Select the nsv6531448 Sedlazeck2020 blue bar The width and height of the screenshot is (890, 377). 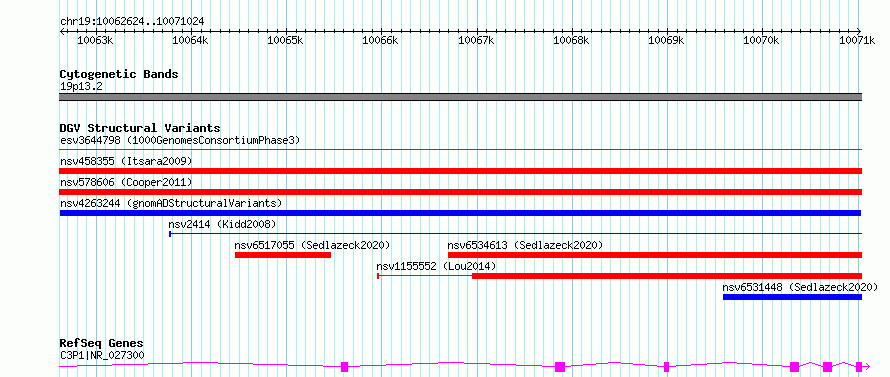792,297
